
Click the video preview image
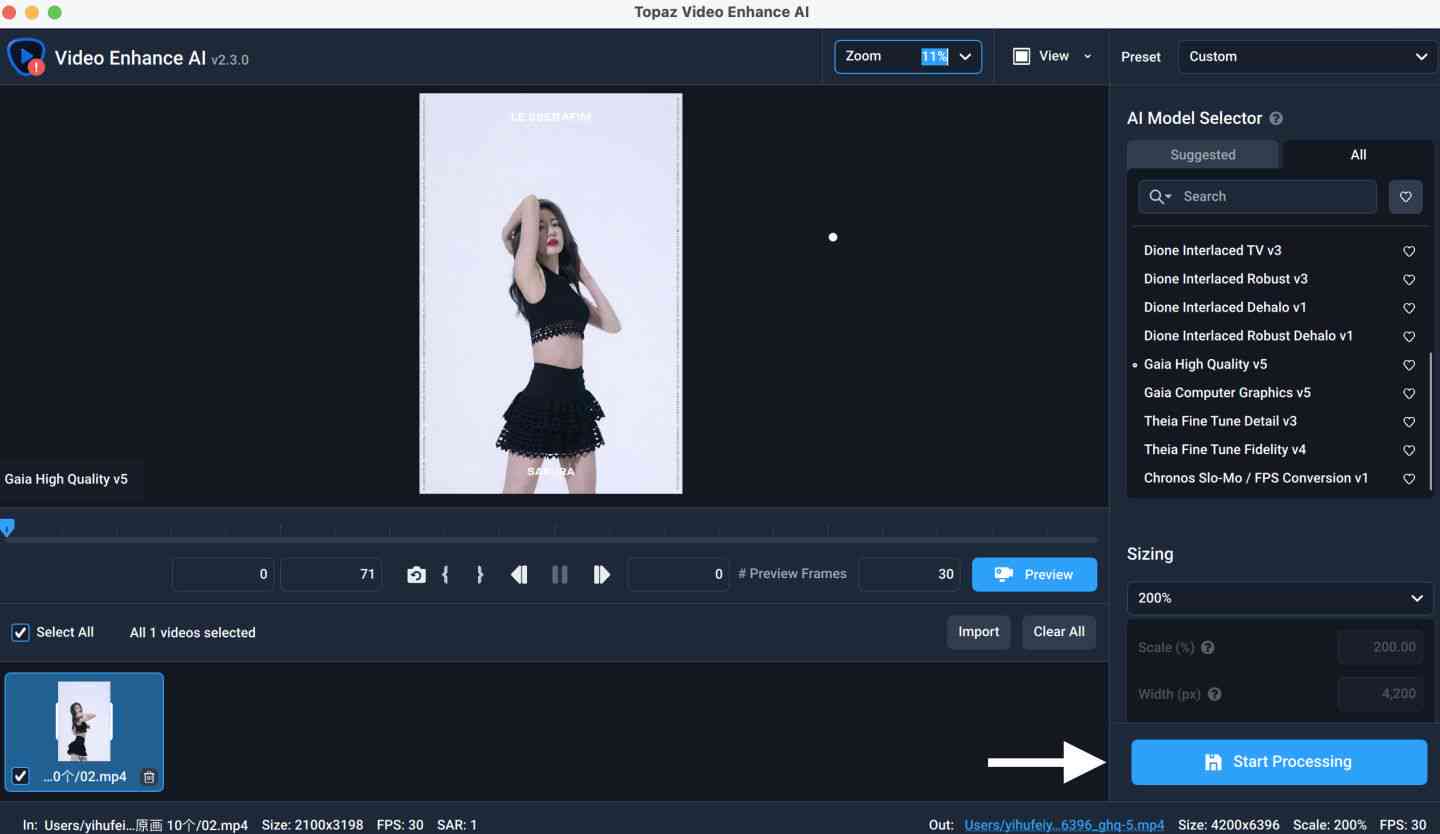tap(551, 294)
